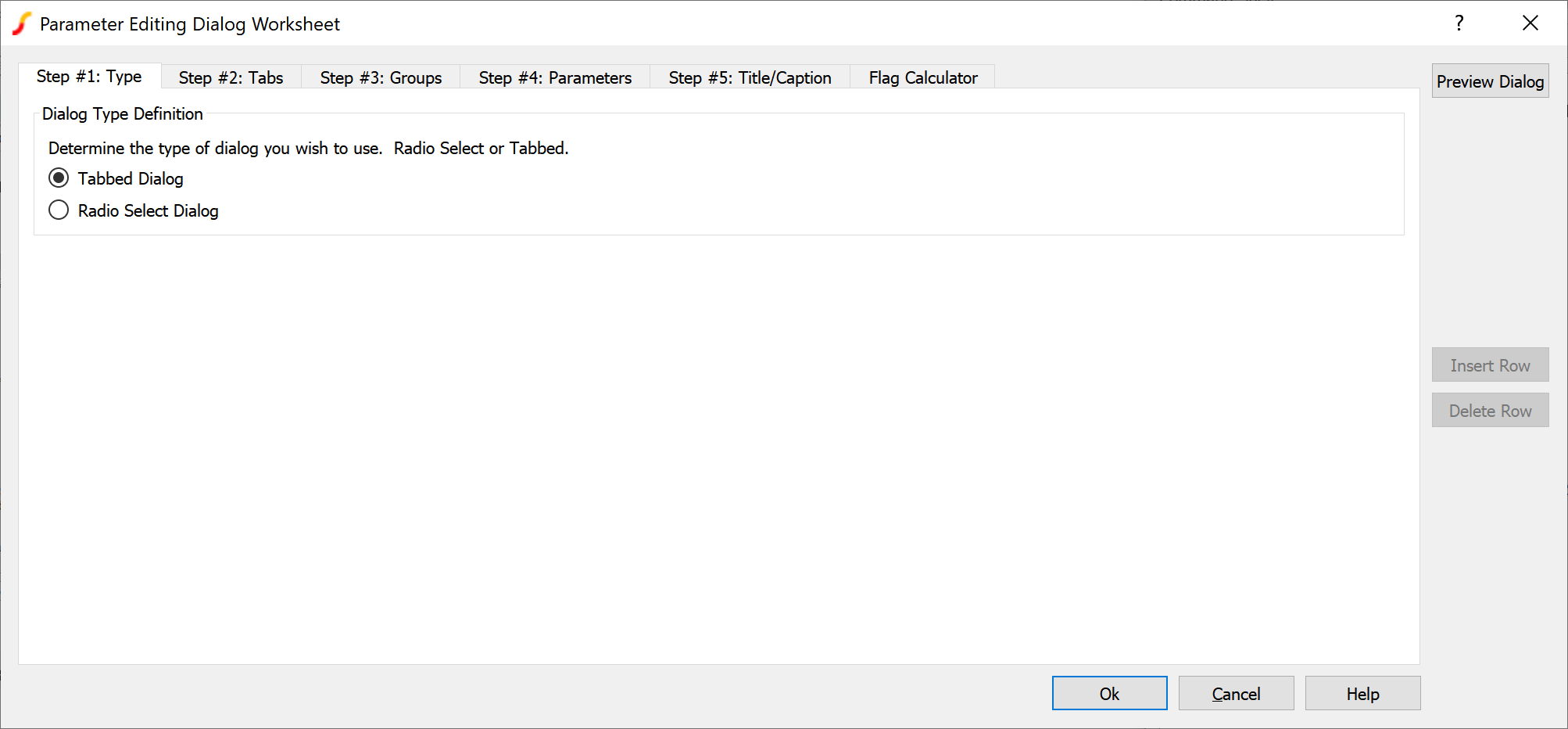1568x729 pixels.
Task: Confirm with the Ok button
Action: pyautogui.click(x=1109, y=694)
